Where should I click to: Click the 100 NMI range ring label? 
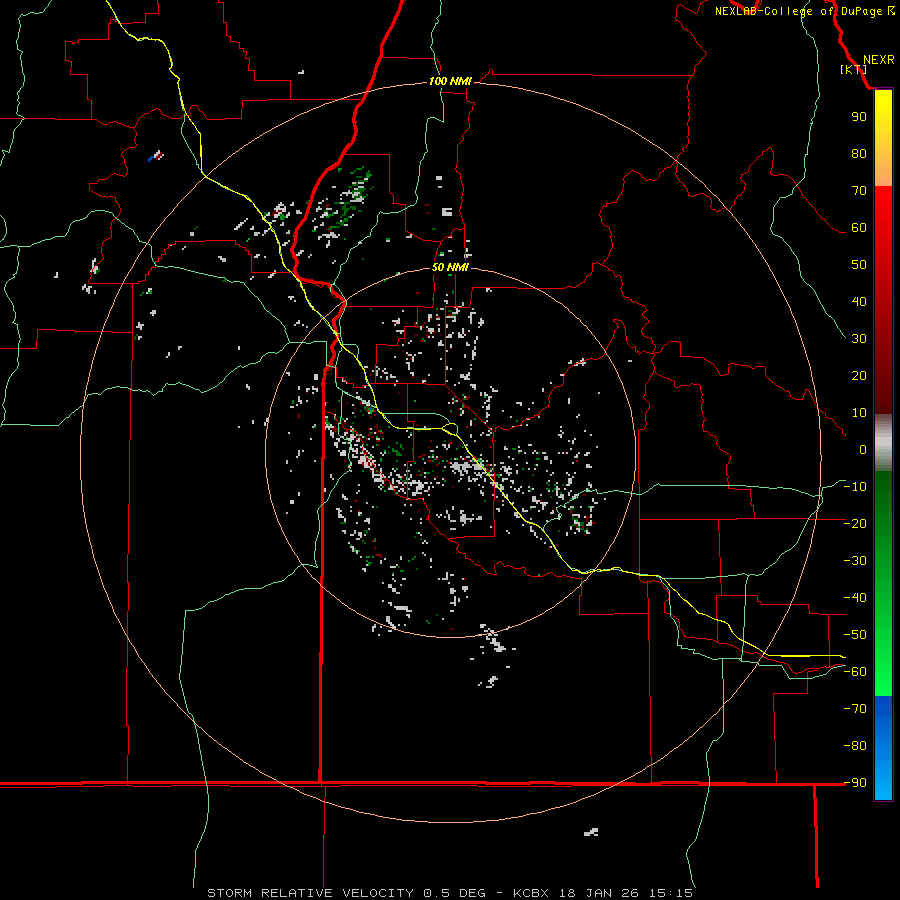[x=450, y=82]
